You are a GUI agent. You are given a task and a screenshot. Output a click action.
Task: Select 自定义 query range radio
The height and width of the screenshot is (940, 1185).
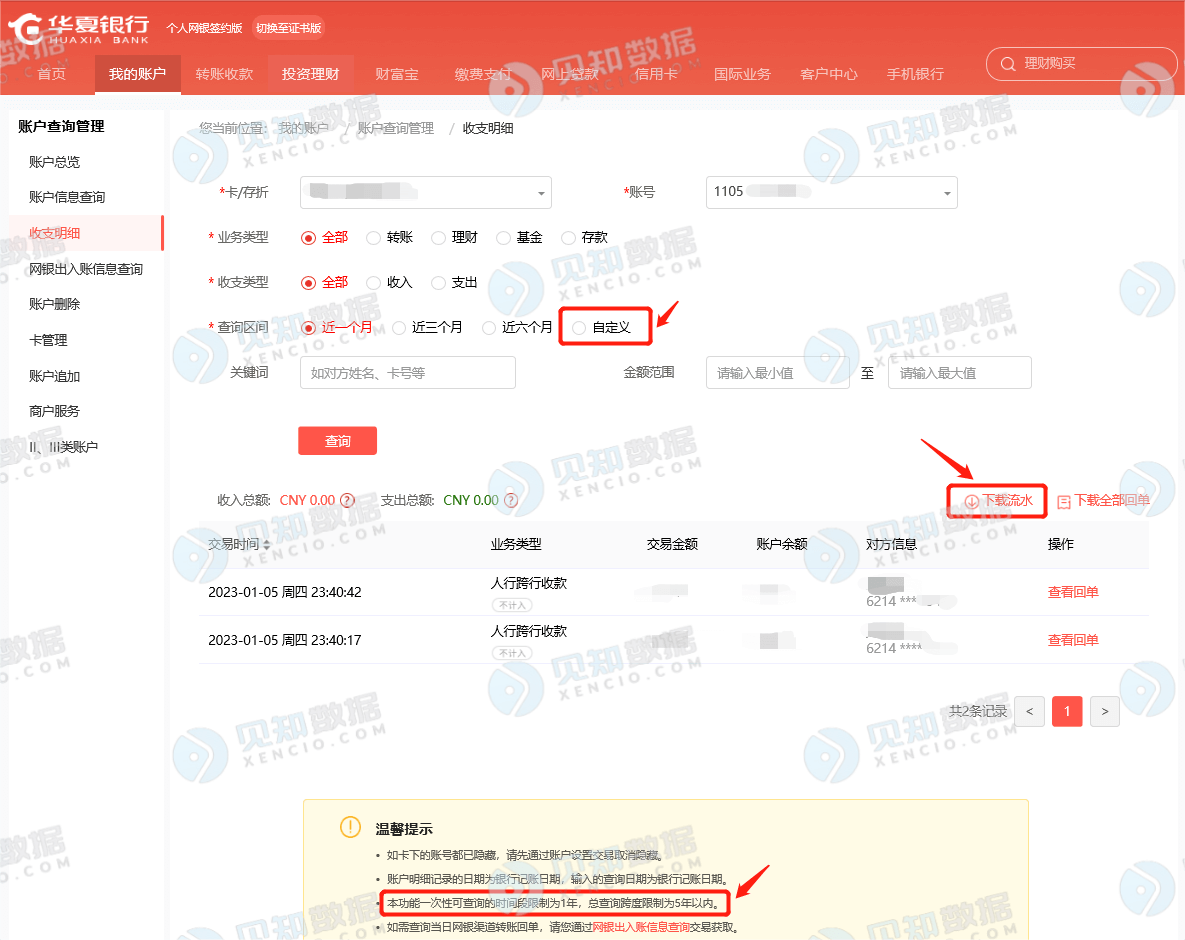pyautogui.click(x=580, y=327)
